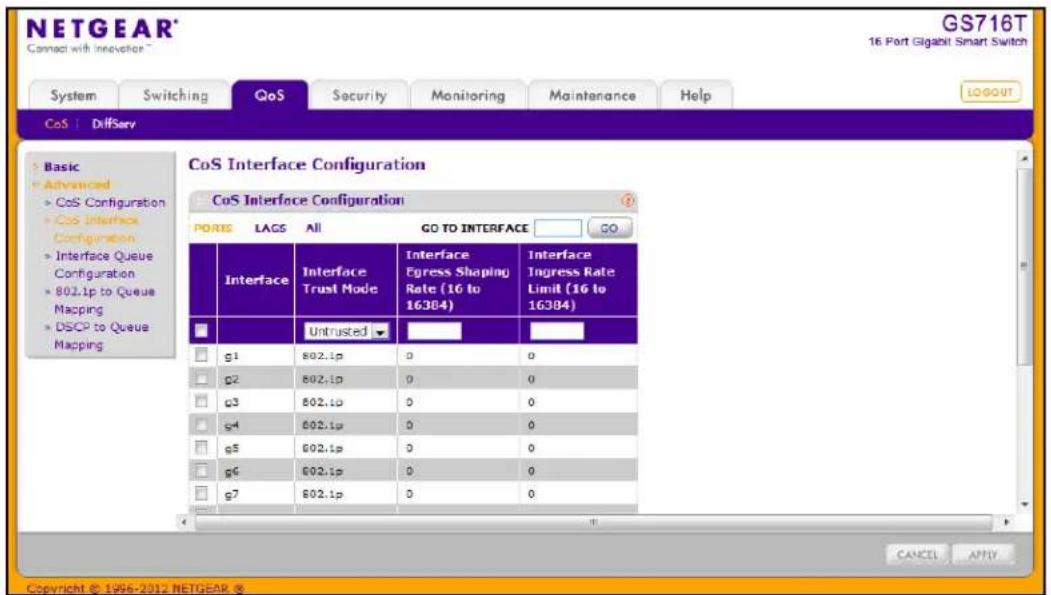The width and height of the screenshot is (1051, 595).
Task: Click the Interface Trust Mode column header
Action: [346, 280]
